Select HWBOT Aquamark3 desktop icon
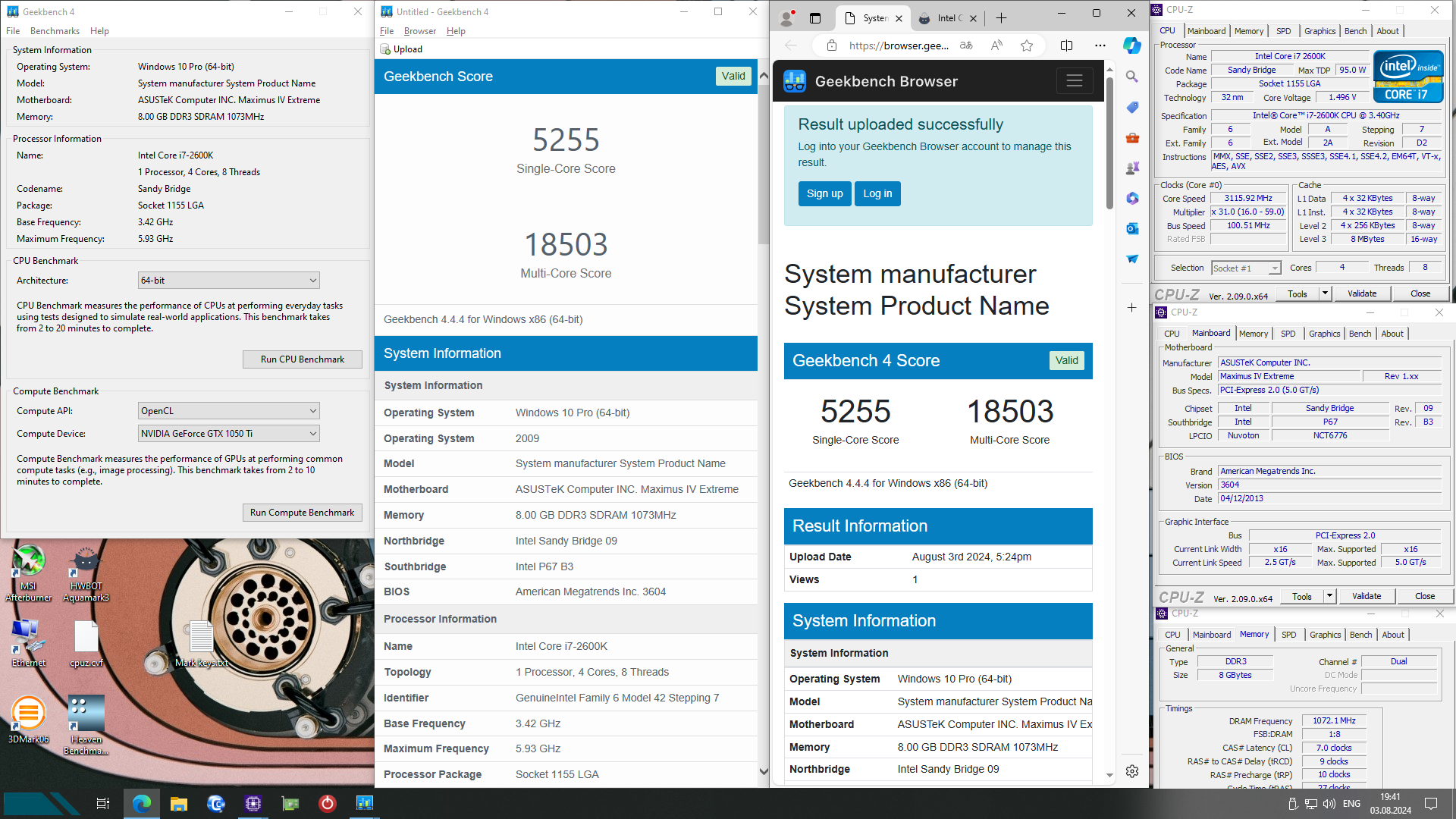 (x=86, y=573)
